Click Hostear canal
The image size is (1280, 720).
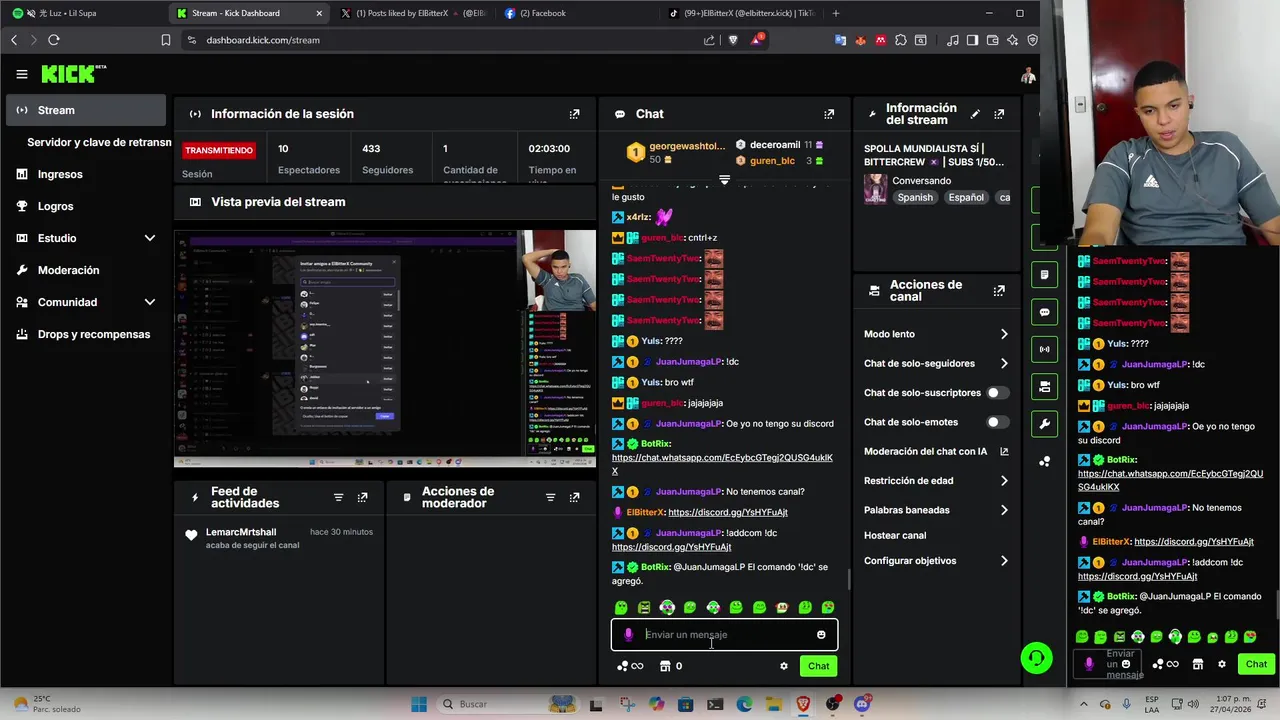pos(895,535)
